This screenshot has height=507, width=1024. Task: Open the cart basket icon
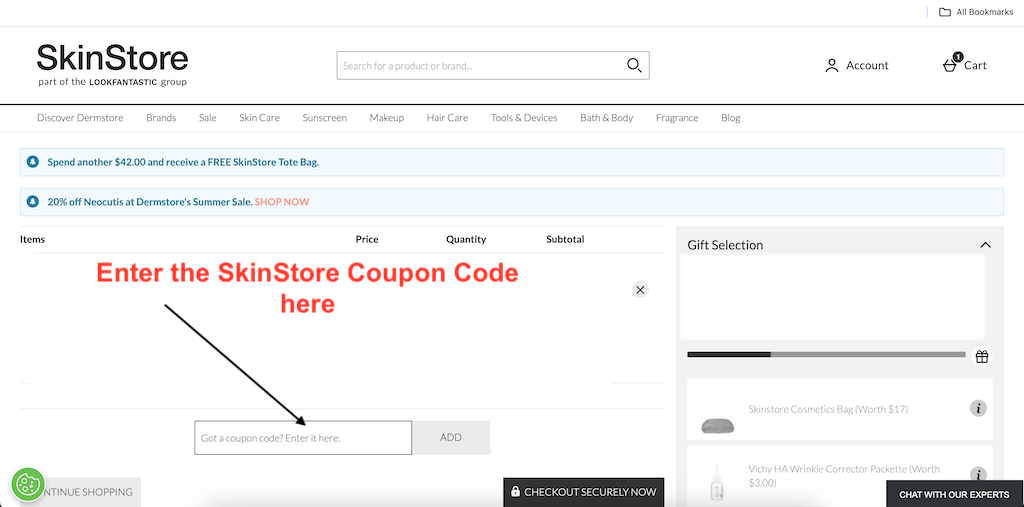950,65
